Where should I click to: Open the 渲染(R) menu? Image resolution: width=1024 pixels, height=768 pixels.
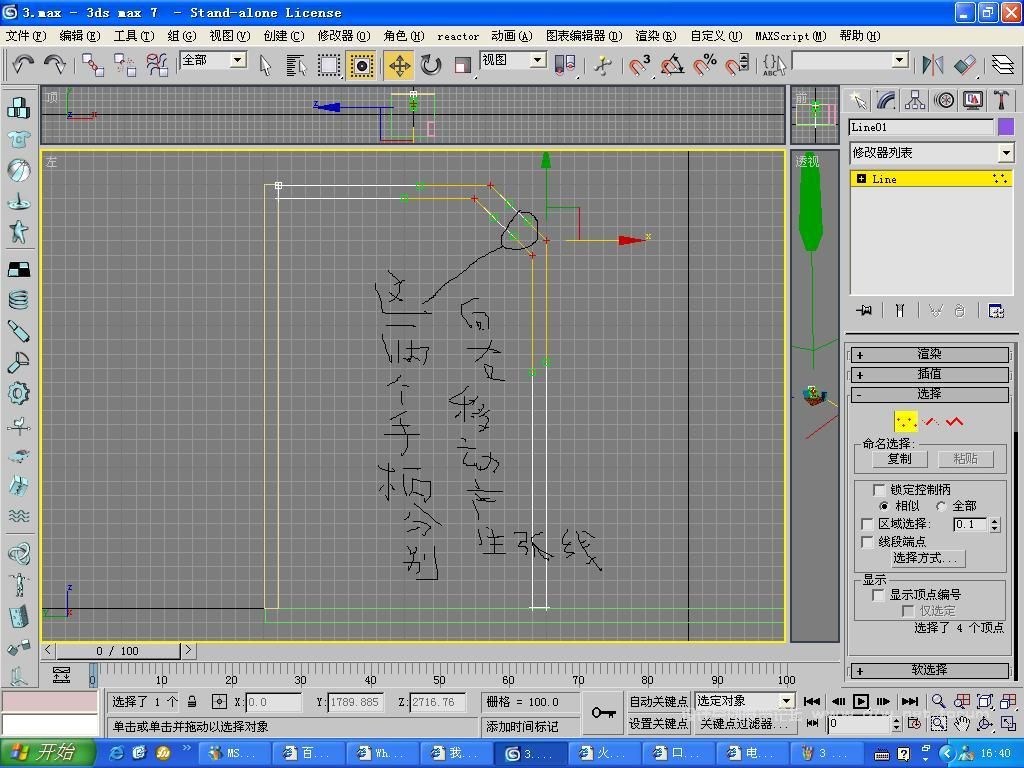click(656, 36)
